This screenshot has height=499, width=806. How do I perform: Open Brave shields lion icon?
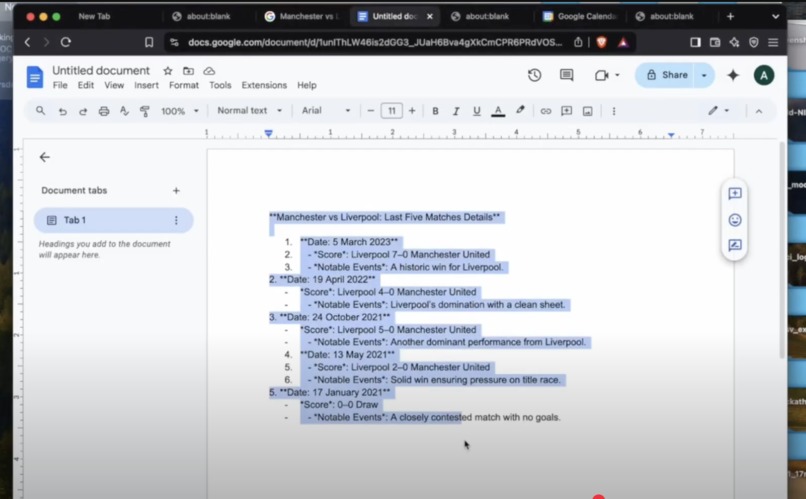point(601,42)
